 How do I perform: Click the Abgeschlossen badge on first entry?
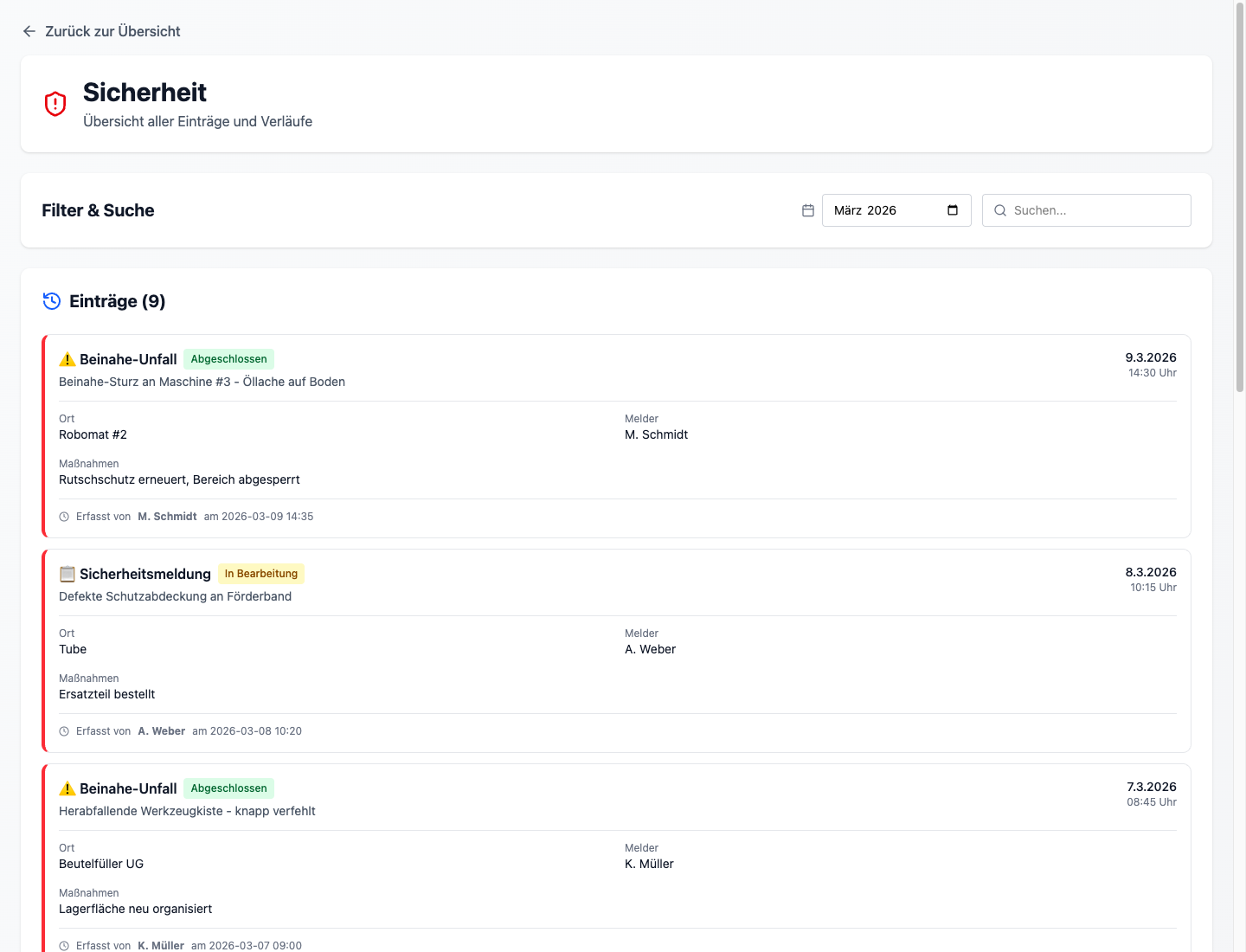coord(228,359)
